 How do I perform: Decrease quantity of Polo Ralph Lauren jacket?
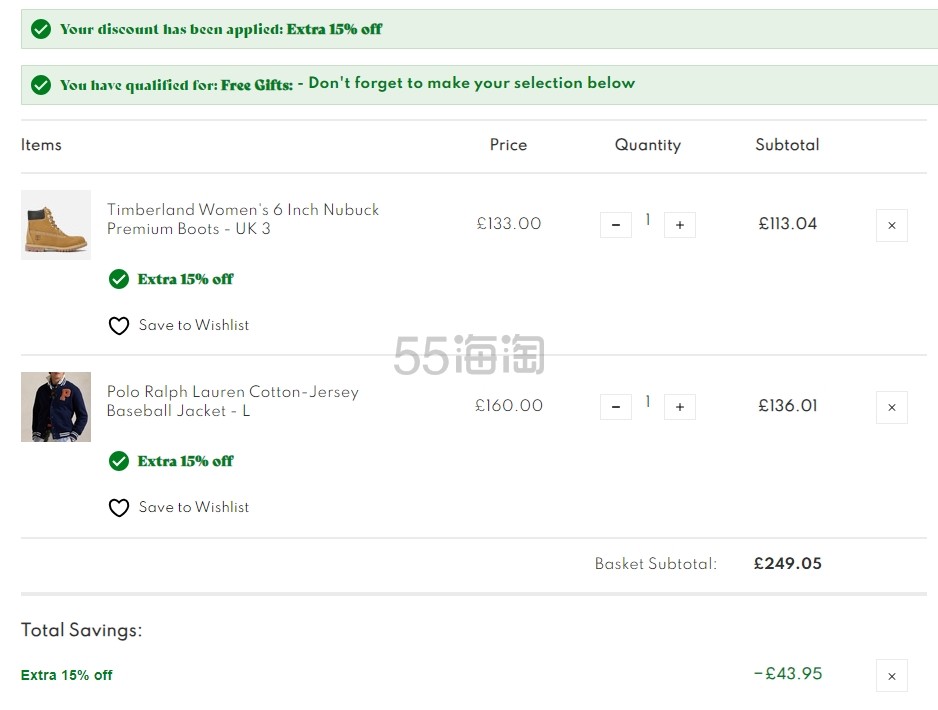(x=616, y=407)
